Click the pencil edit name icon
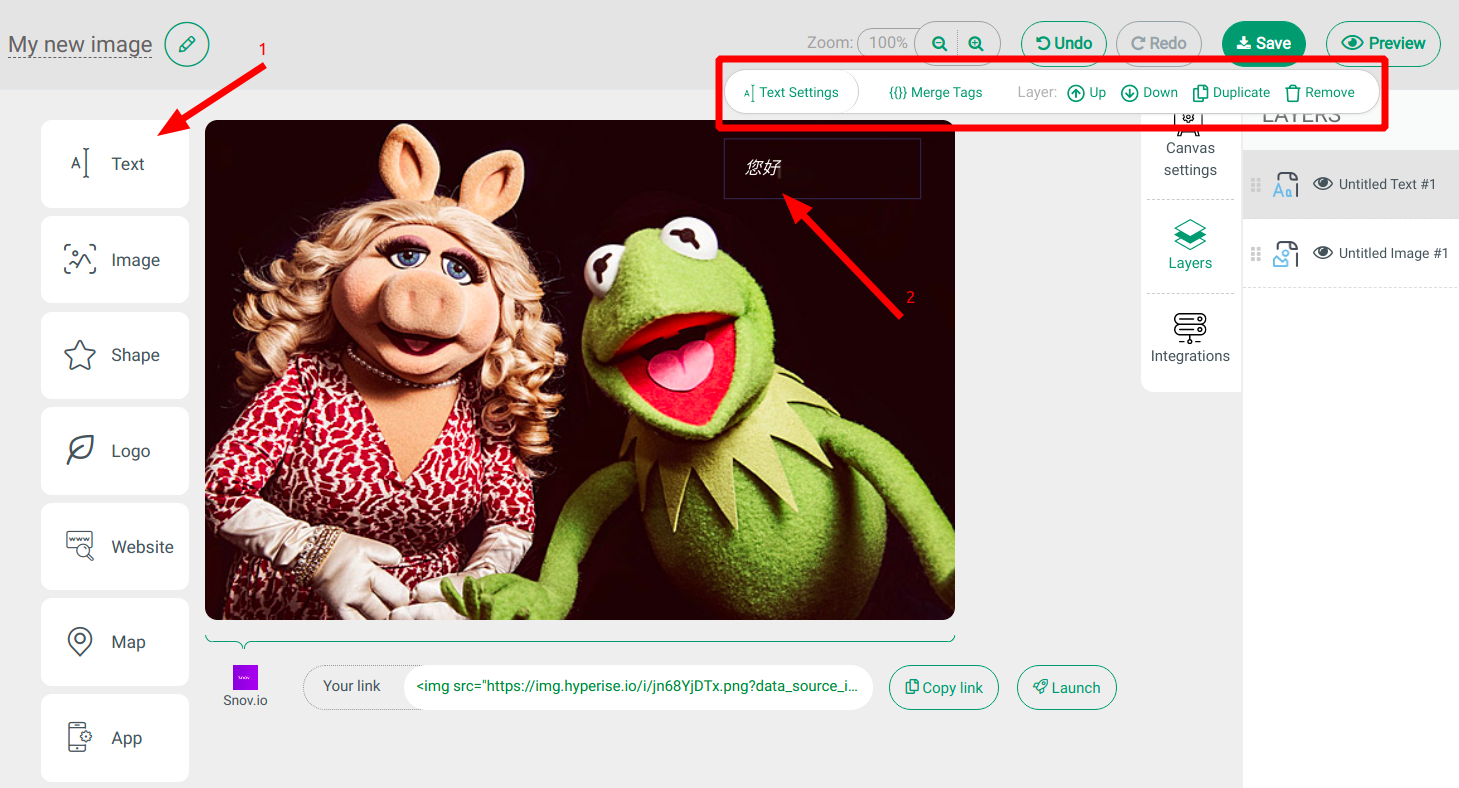Screen dimensions: 1459x788 click(187, 44)
